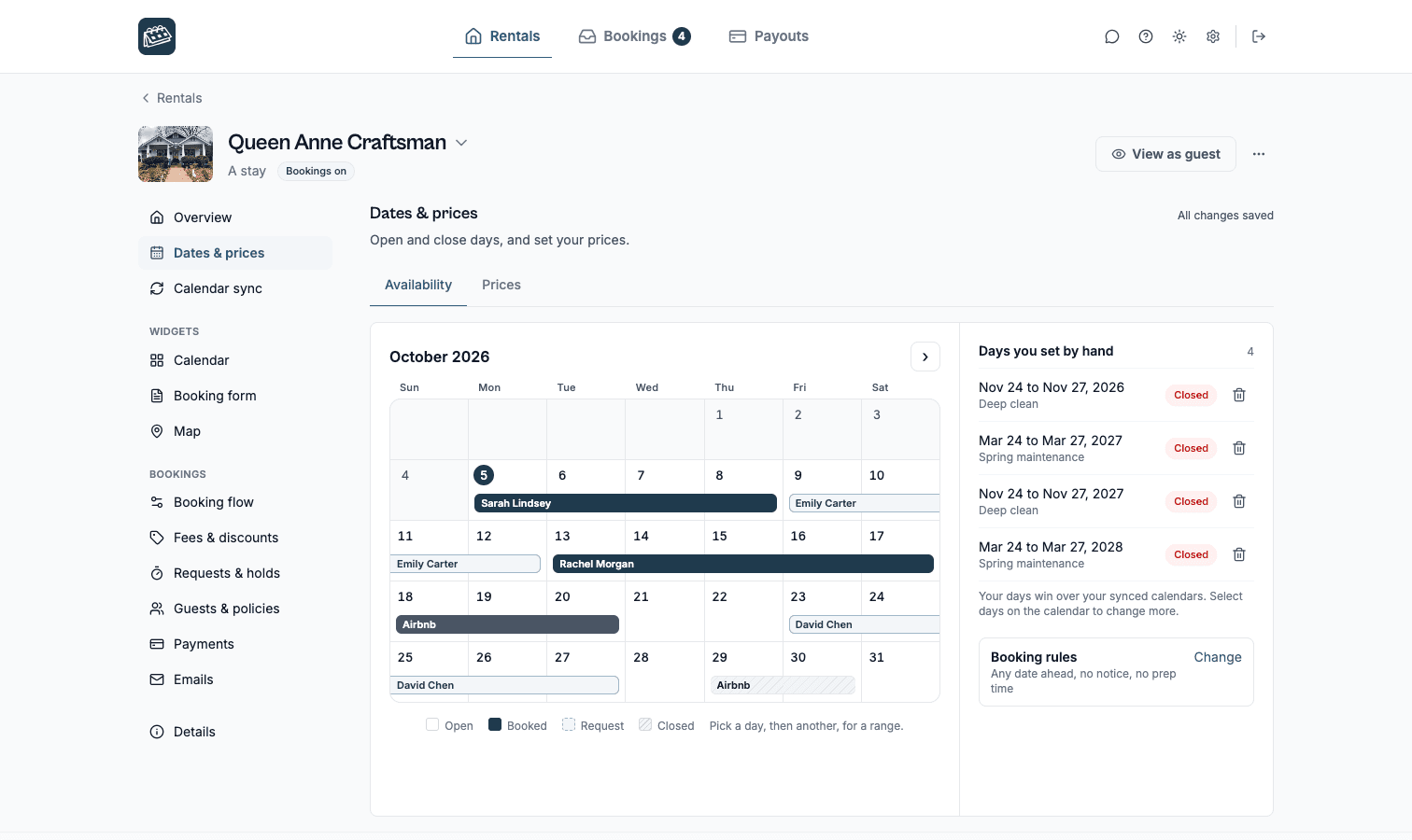Open the help question mark icon

coord(1146,36)
